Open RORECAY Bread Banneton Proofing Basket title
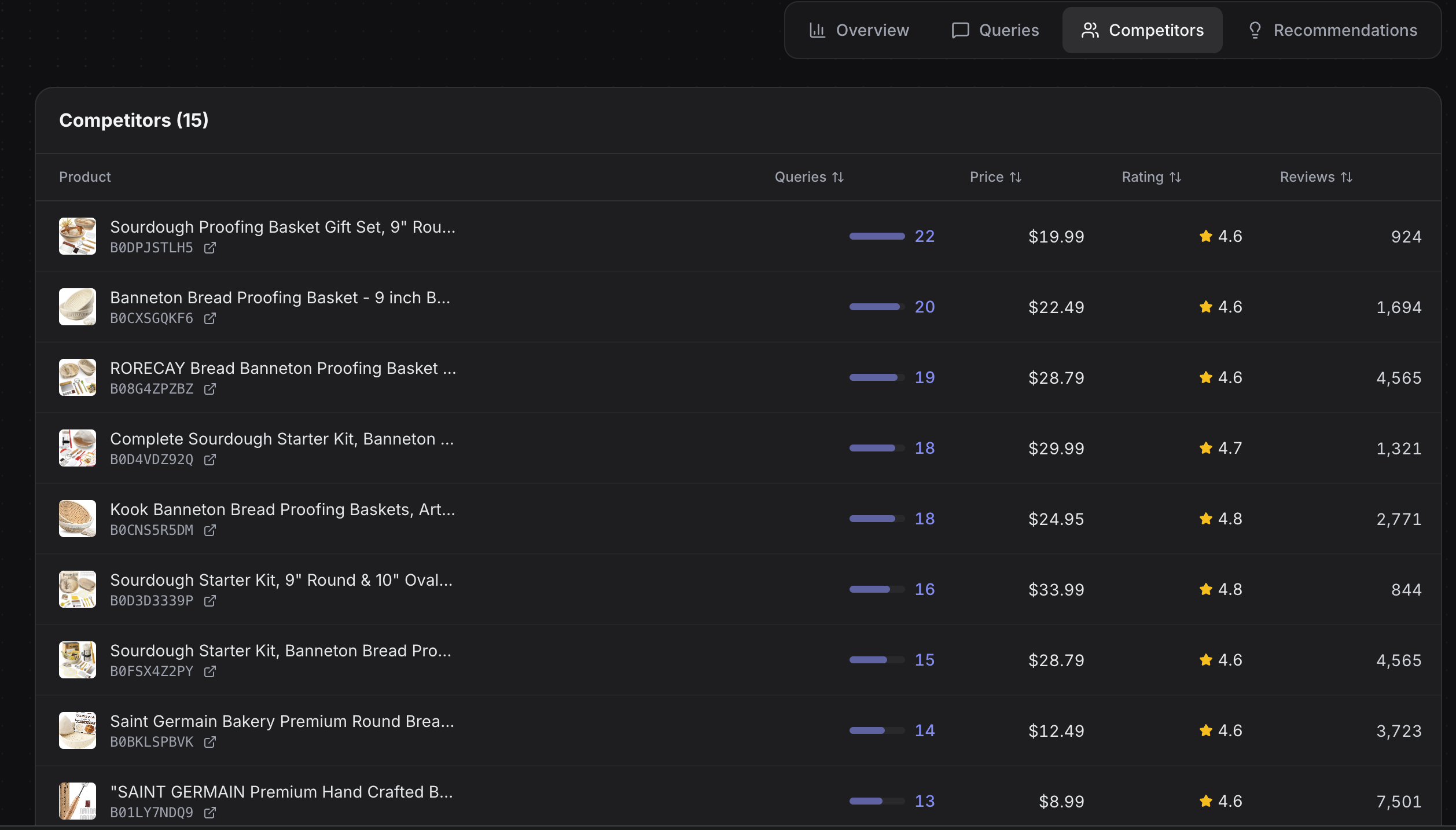 283,368
